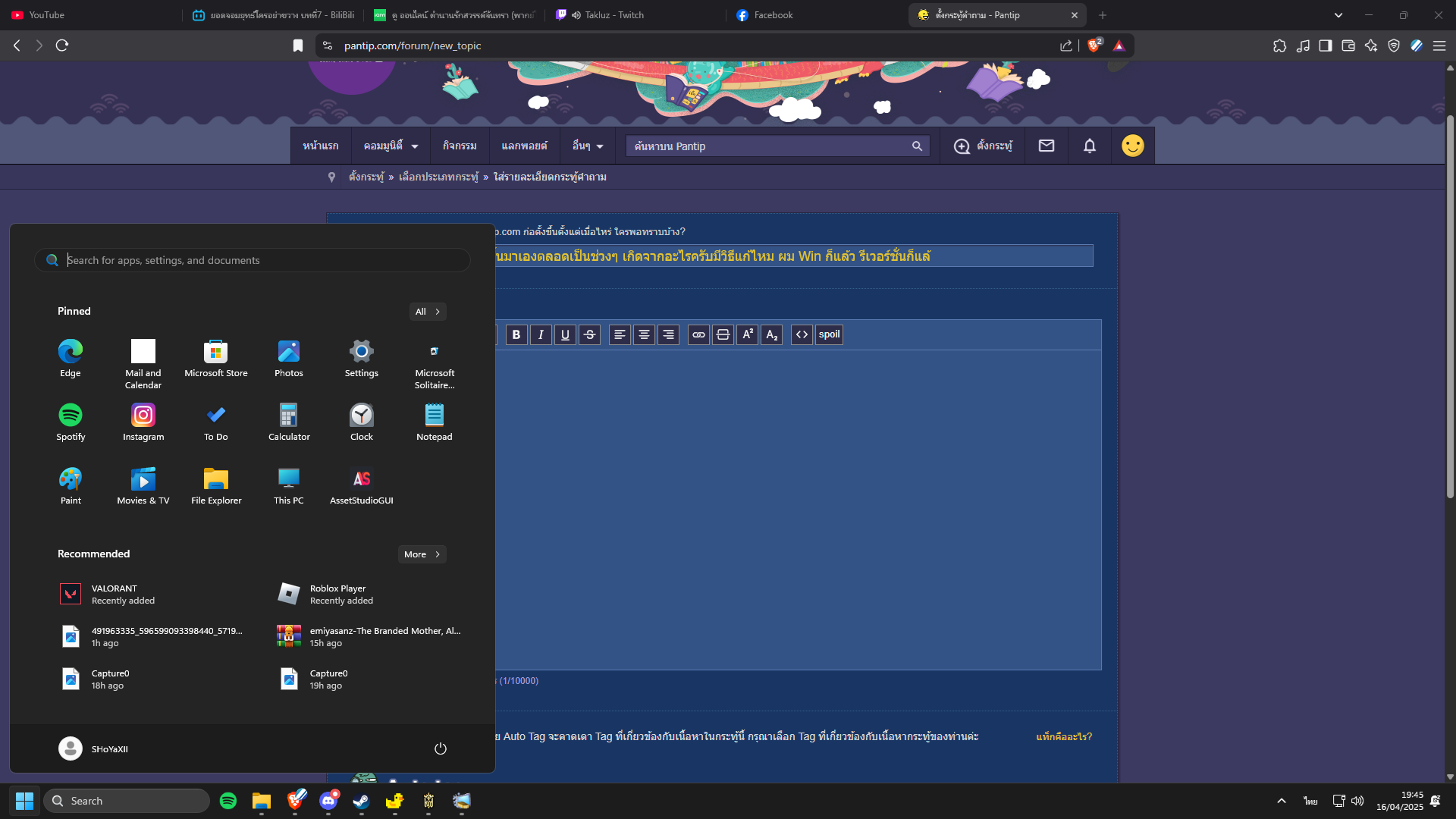Open Spotify from pinned apps

click(x=71, y=422)
